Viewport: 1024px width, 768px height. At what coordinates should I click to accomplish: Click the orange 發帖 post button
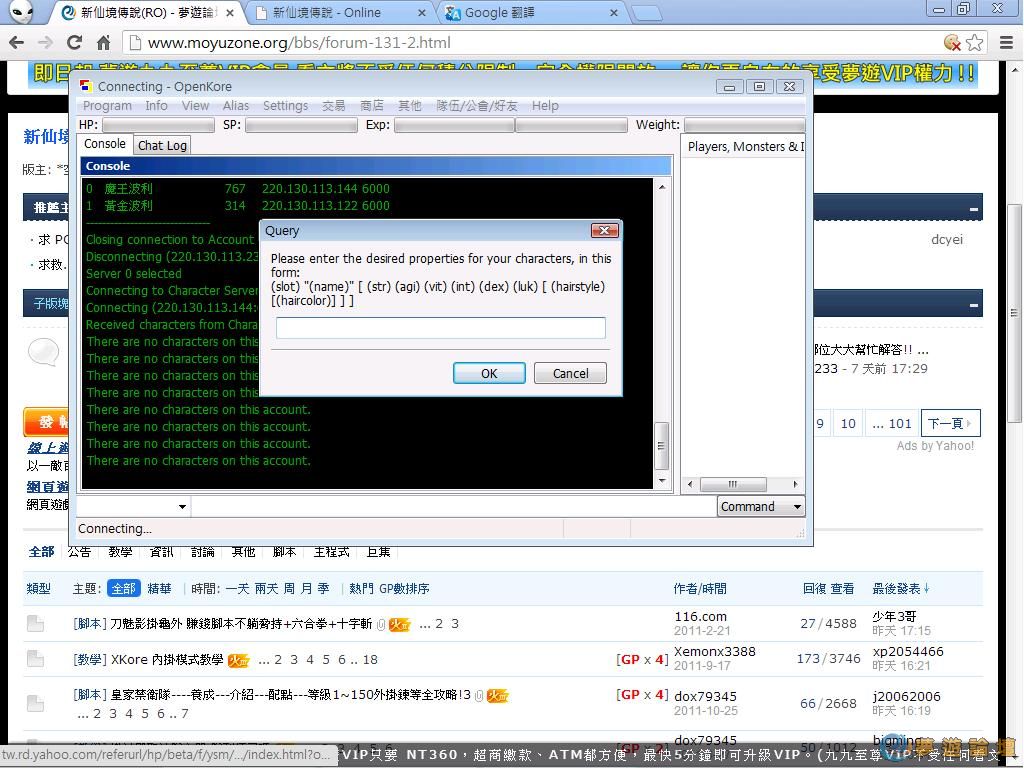(x=46, y=422)
